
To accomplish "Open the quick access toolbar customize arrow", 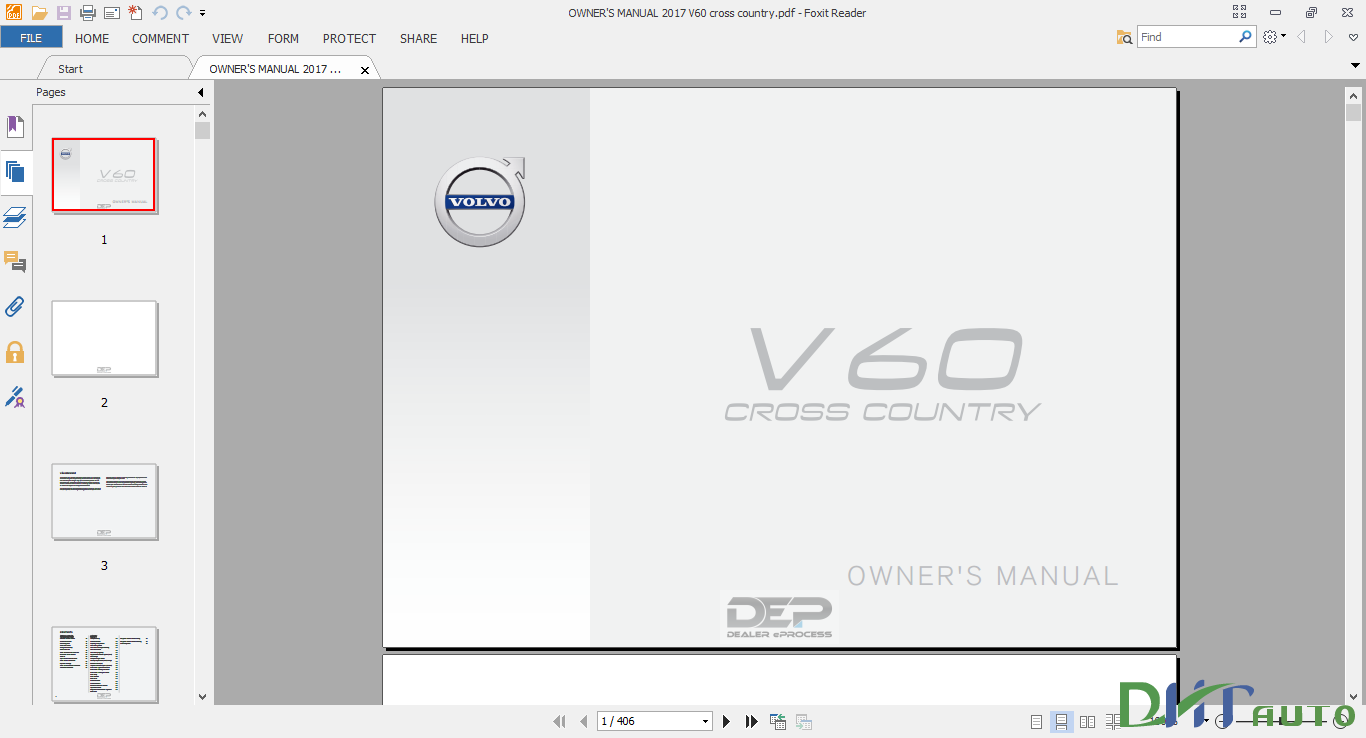I will (x=202, y=13).
